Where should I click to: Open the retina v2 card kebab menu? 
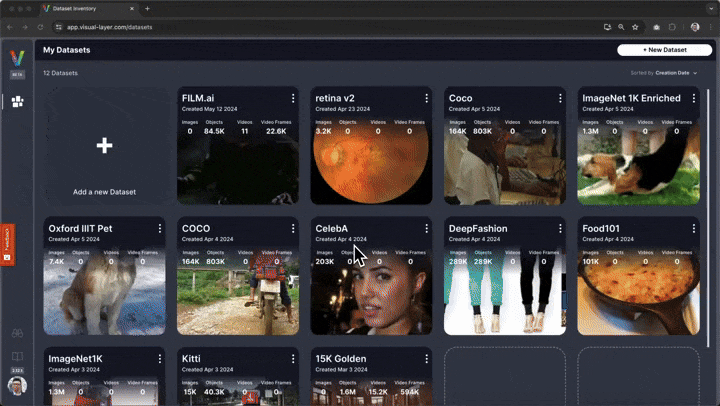(427, 98)
